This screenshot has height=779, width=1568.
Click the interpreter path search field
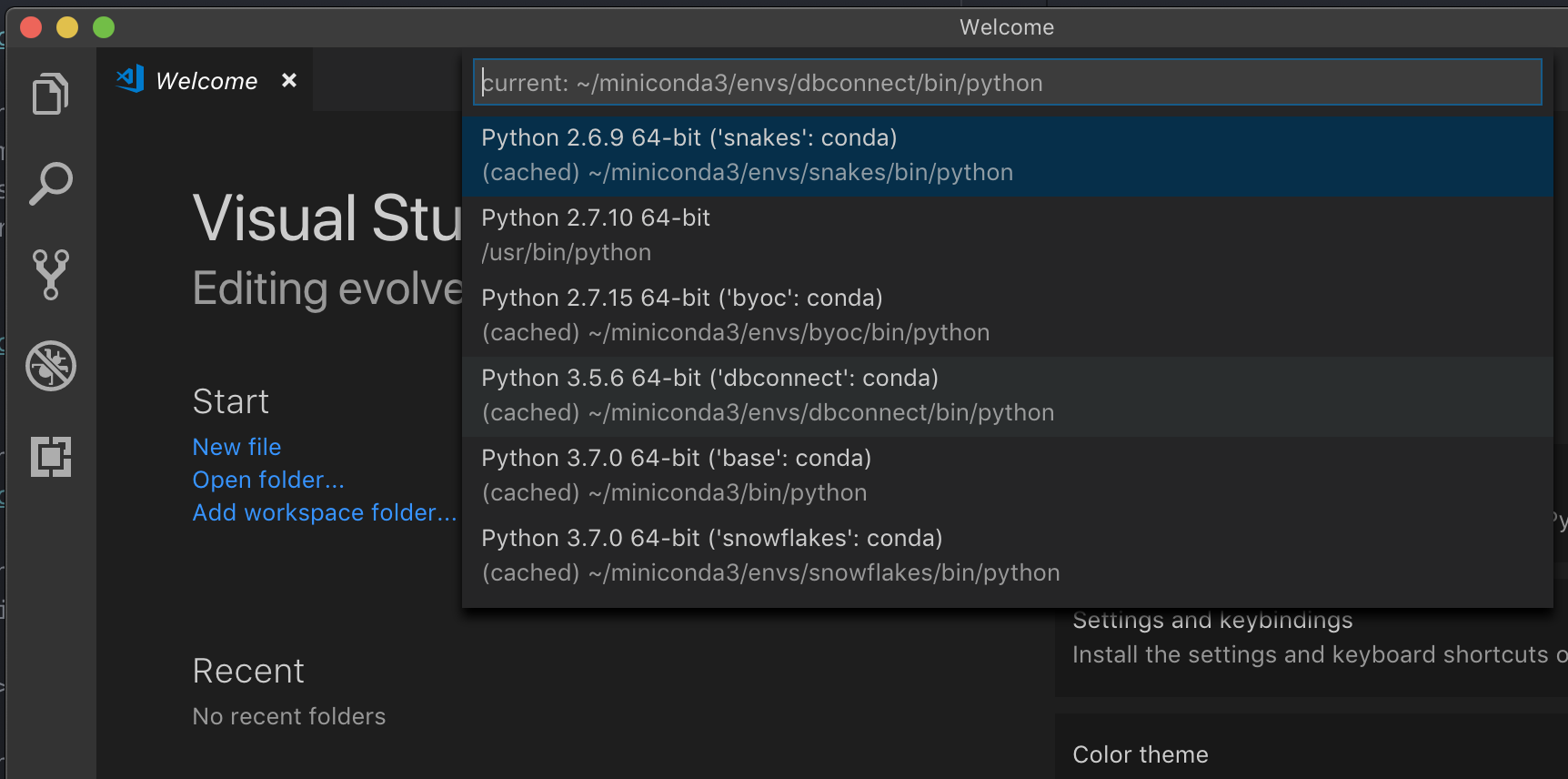(x=1007, y=83)
